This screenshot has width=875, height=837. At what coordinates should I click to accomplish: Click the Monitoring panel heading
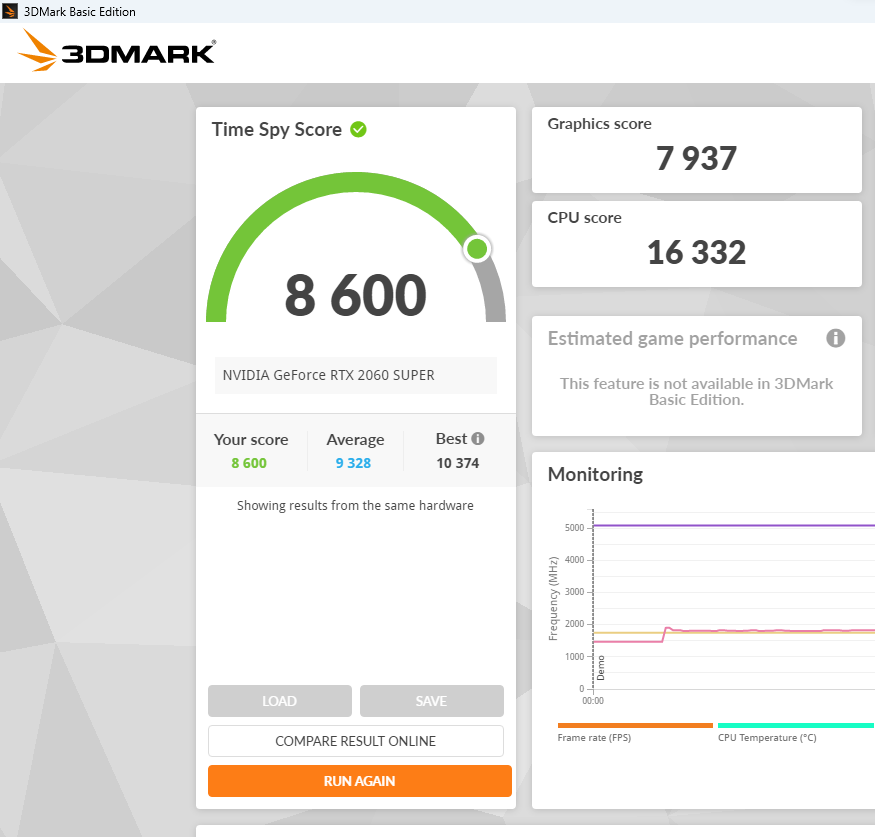click(595, 474)
